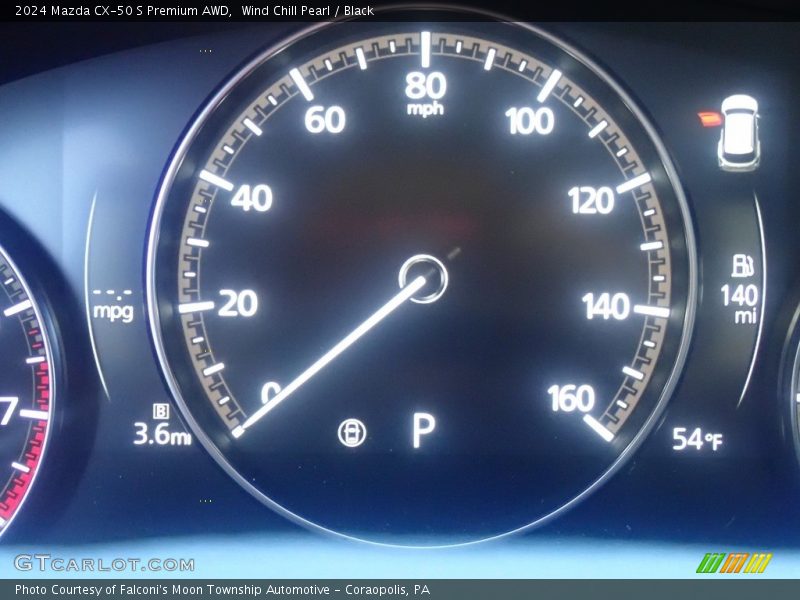Viewport: 800px width, 600px height.
Task: Click the 120 mark on speedometer
Action: [x=591, y=201]
